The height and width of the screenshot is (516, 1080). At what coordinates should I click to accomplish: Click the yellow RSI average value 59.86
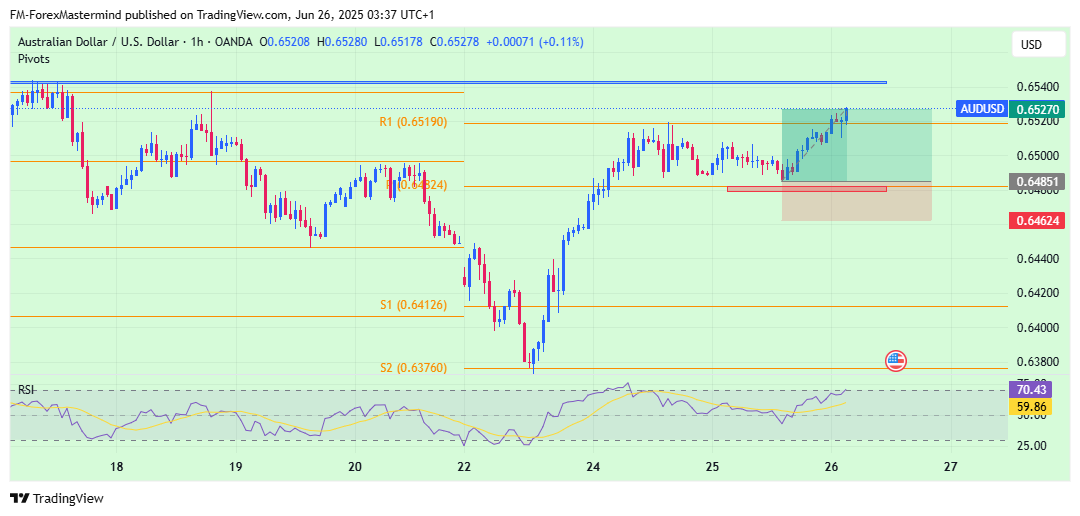pyautogui.click(x=1032, y=407)
